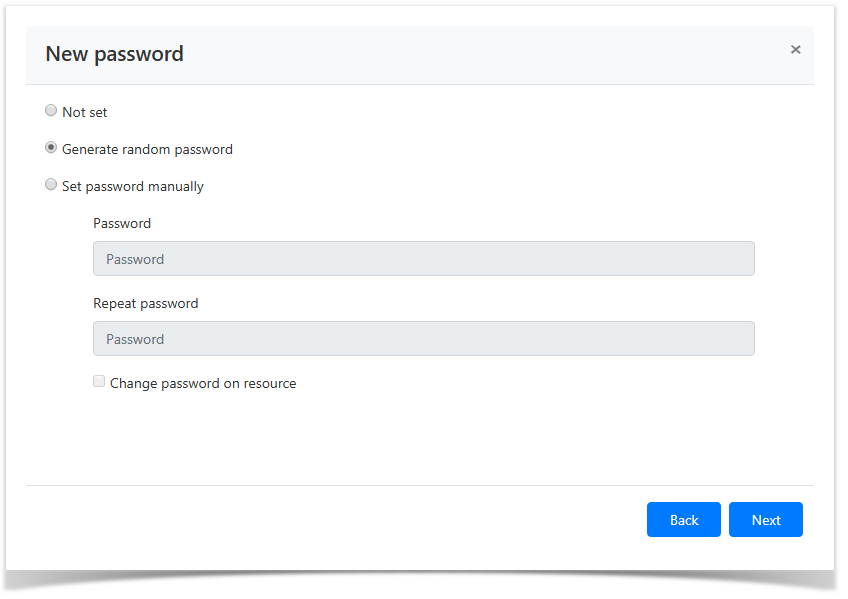
Task: Tick the Change password on resource checkbox
Action: (99, 381)
